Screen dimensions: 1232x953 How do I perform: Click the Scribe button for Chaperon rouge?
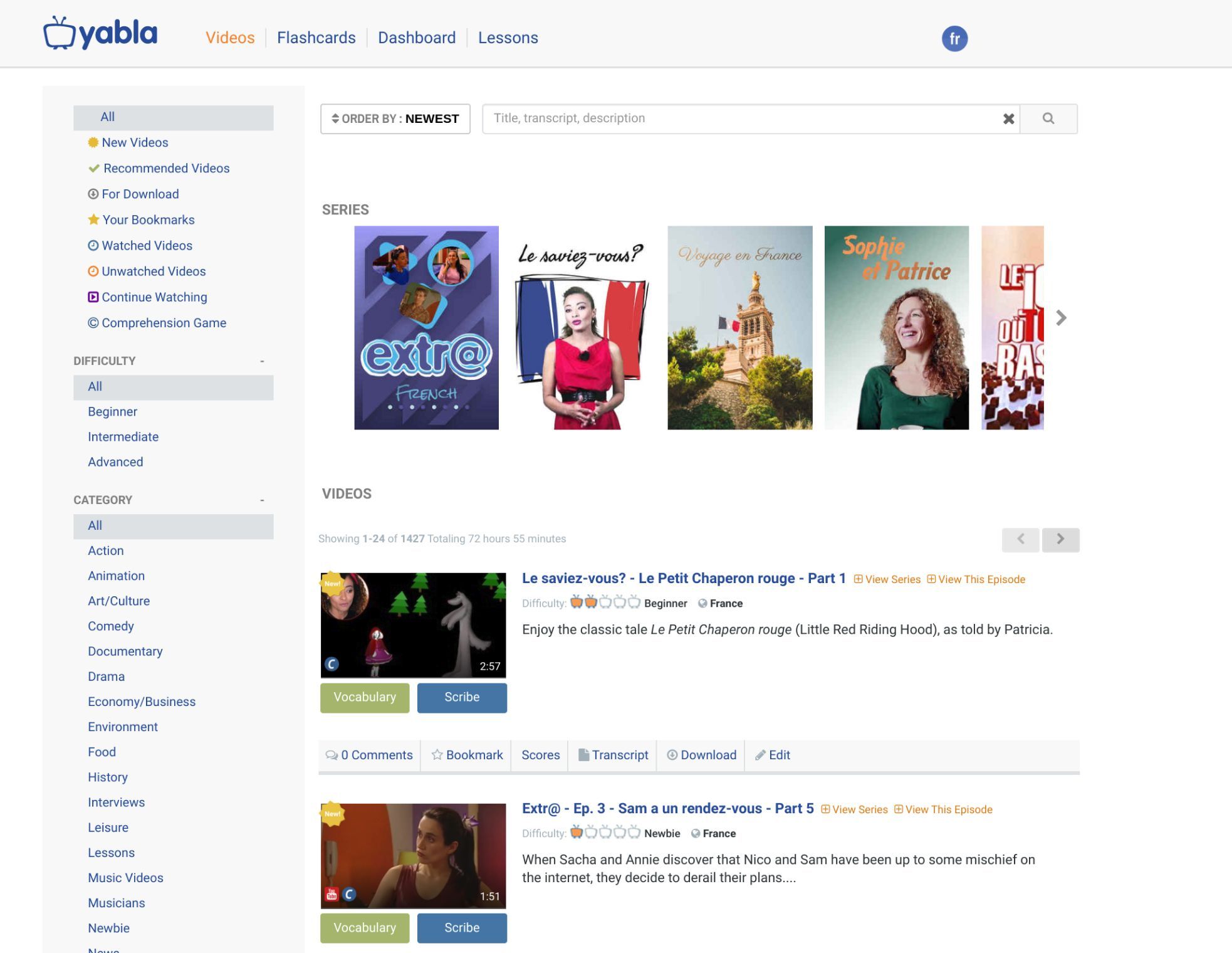coord(462,697)
